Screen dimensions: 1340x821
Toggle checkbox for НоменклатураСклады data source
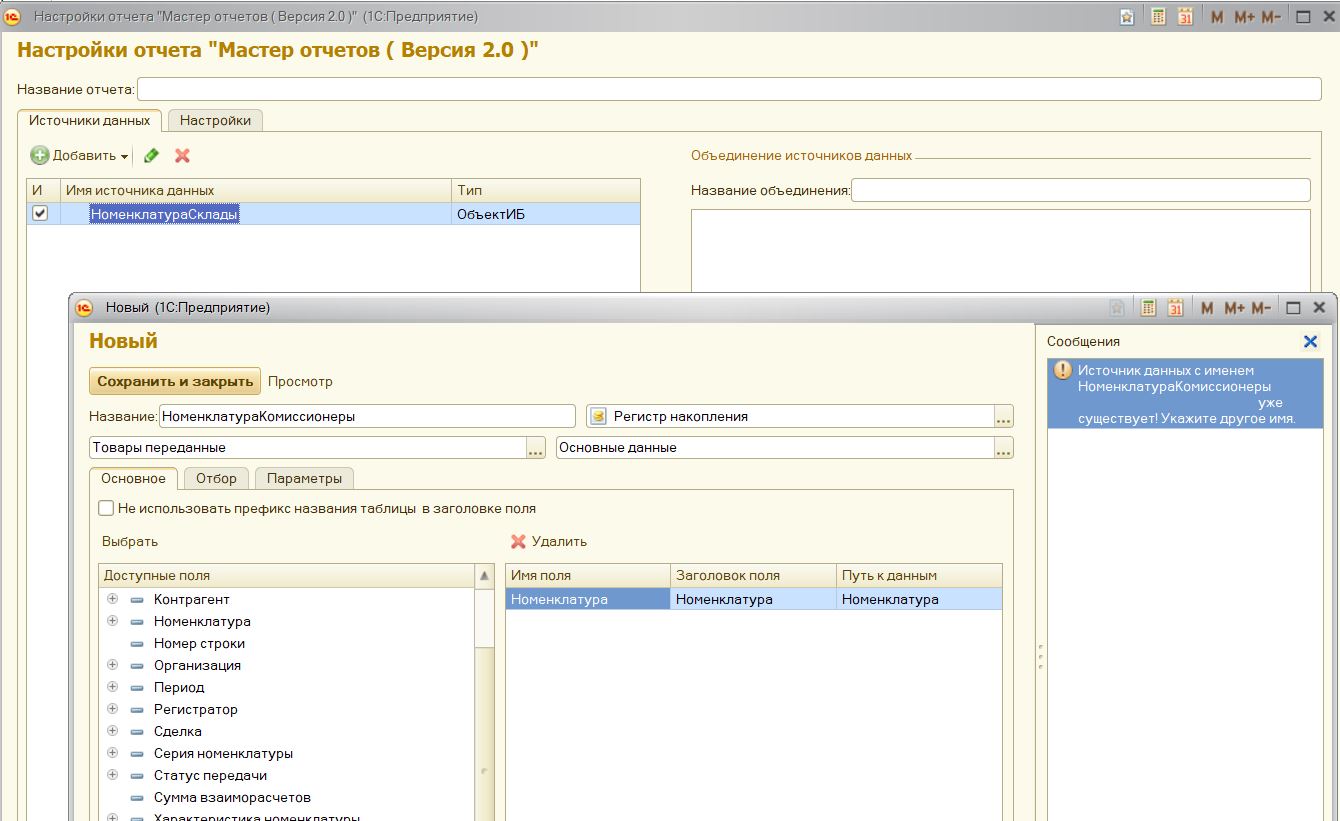tap(40, 213)
